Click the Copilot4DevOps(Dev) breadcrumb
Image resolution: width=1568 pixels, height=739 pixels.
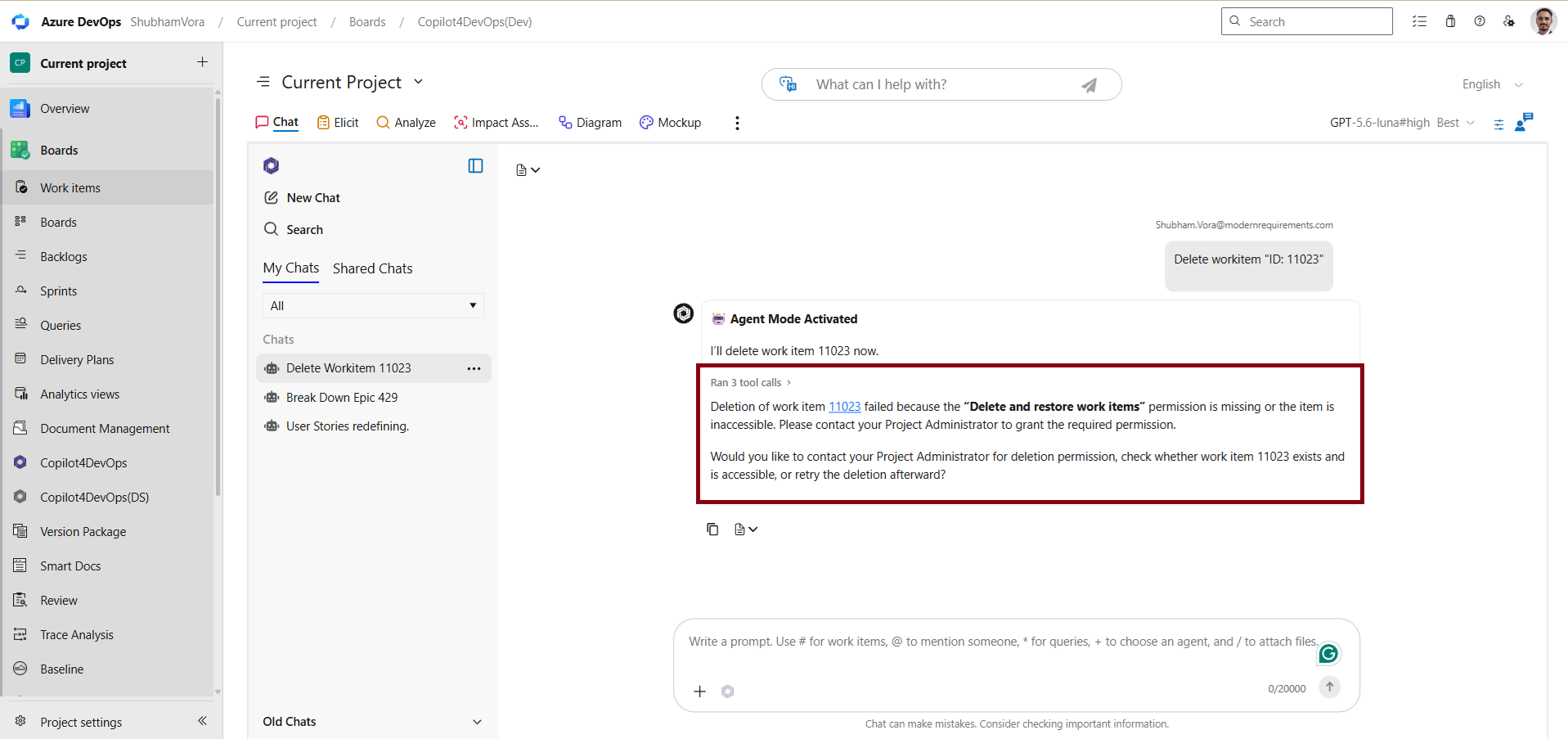coord(474,22)
